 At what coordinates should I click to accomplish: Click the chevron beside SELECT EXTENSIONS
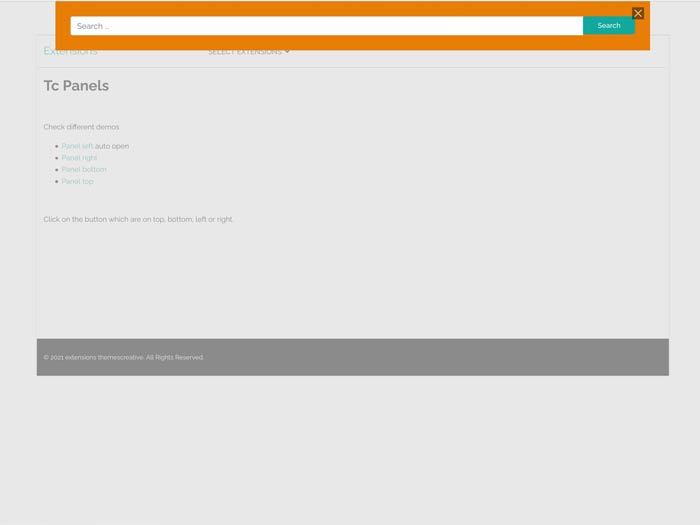coord(287,52)
